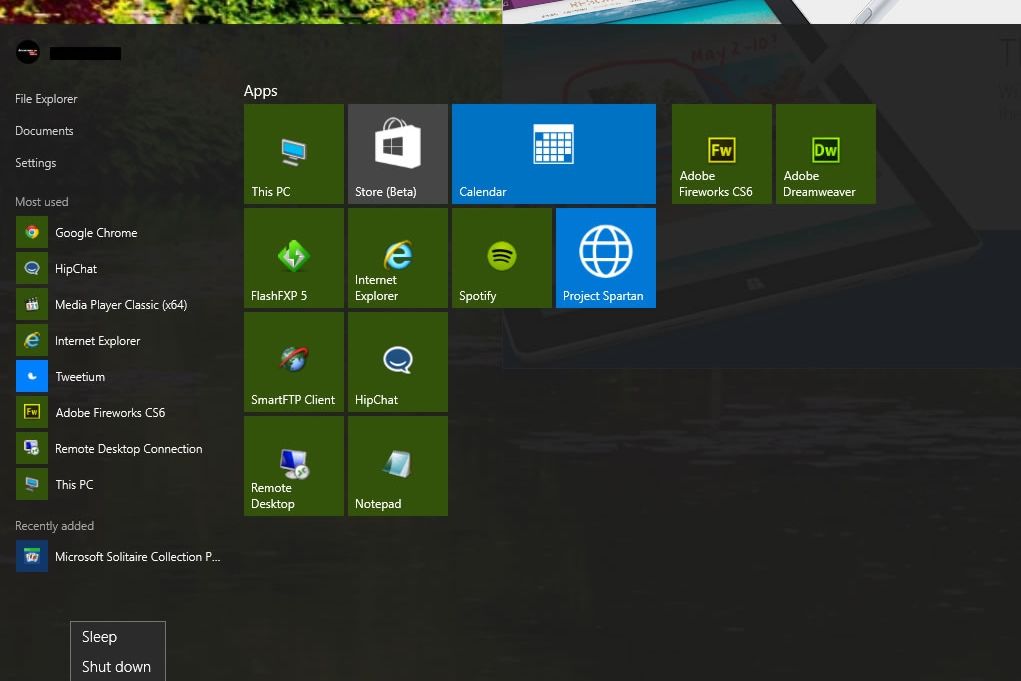
Task: Click the Media Player Classic (x64) label
Action: tap(121, 305)
